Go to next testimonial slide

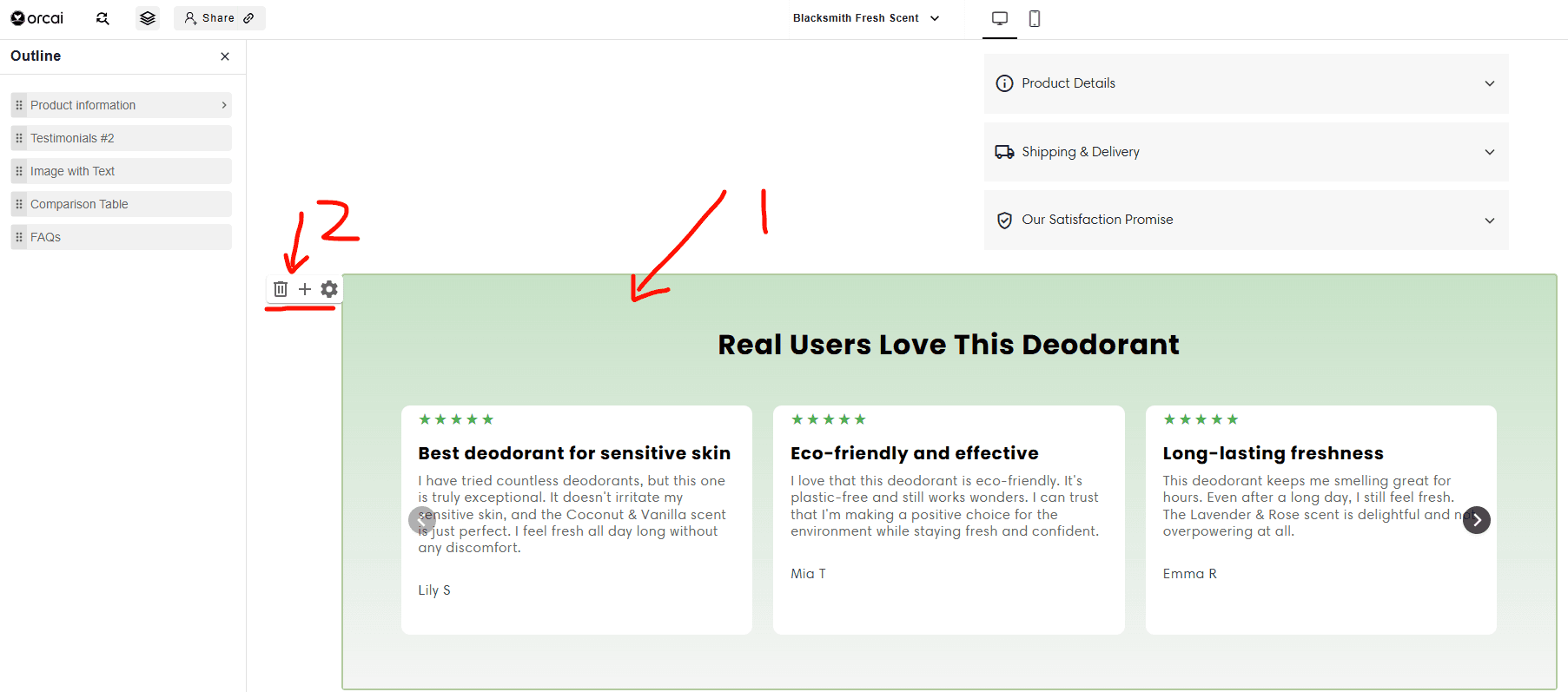tap(1477, 520)
